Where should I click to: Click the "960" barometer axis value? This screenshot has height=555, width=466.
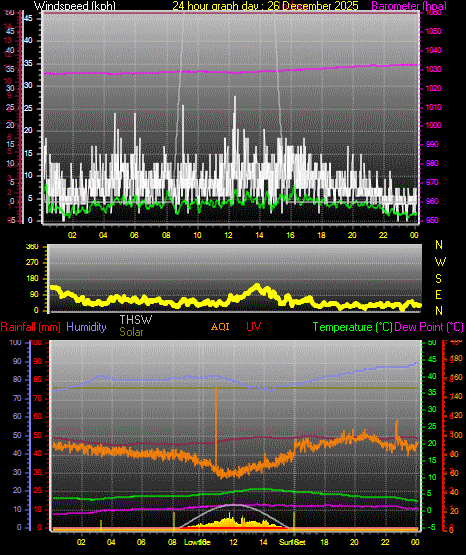[432, 201]
